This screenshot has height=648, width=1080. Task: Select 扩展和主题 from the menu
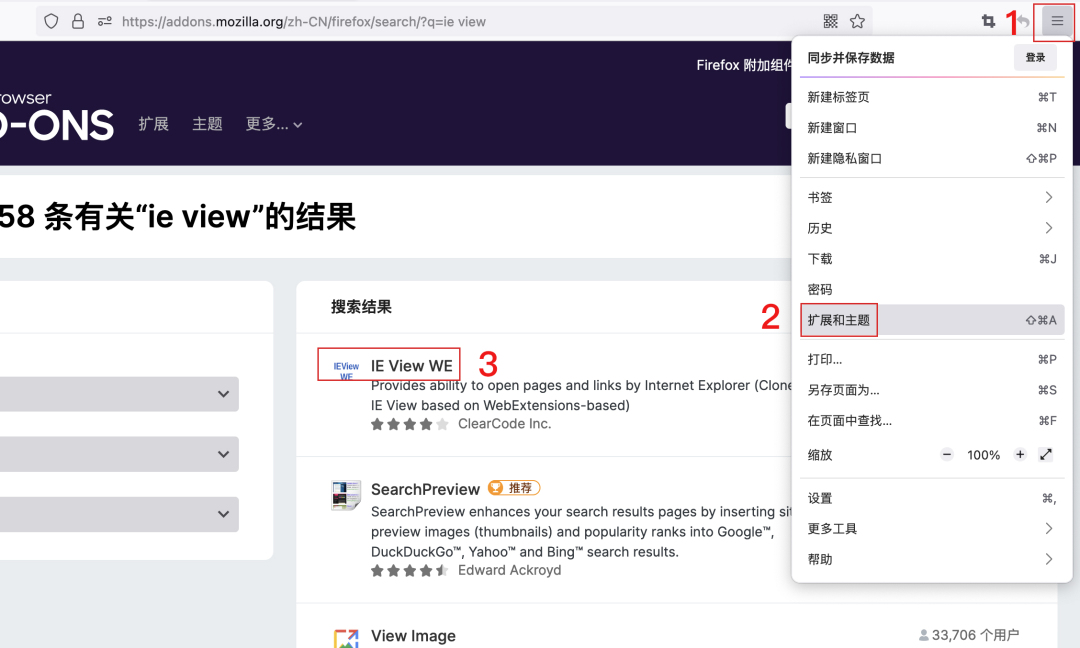point(838,319)
